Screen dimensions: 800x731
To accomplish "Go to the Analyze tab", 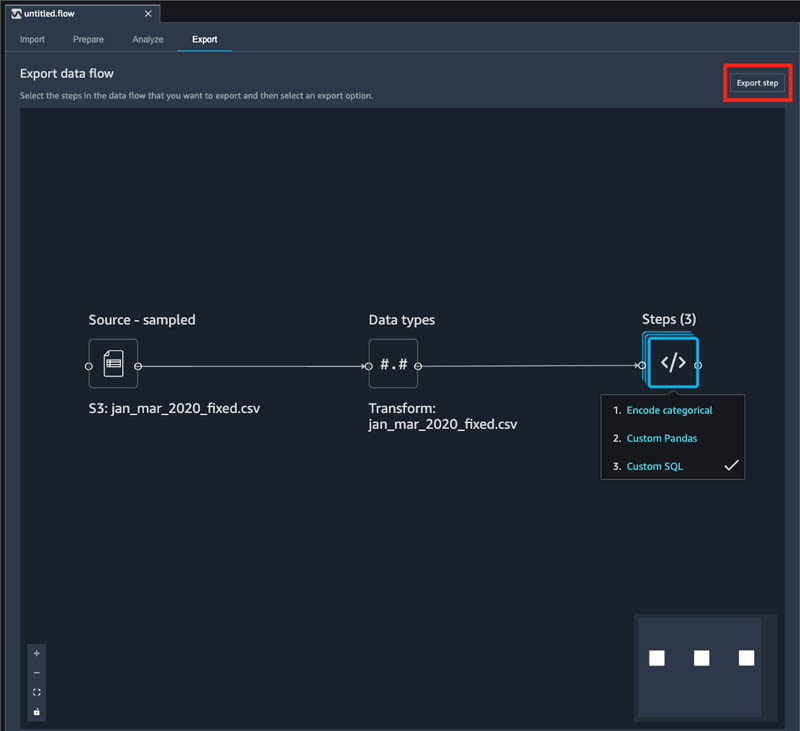I will (148, 39).
